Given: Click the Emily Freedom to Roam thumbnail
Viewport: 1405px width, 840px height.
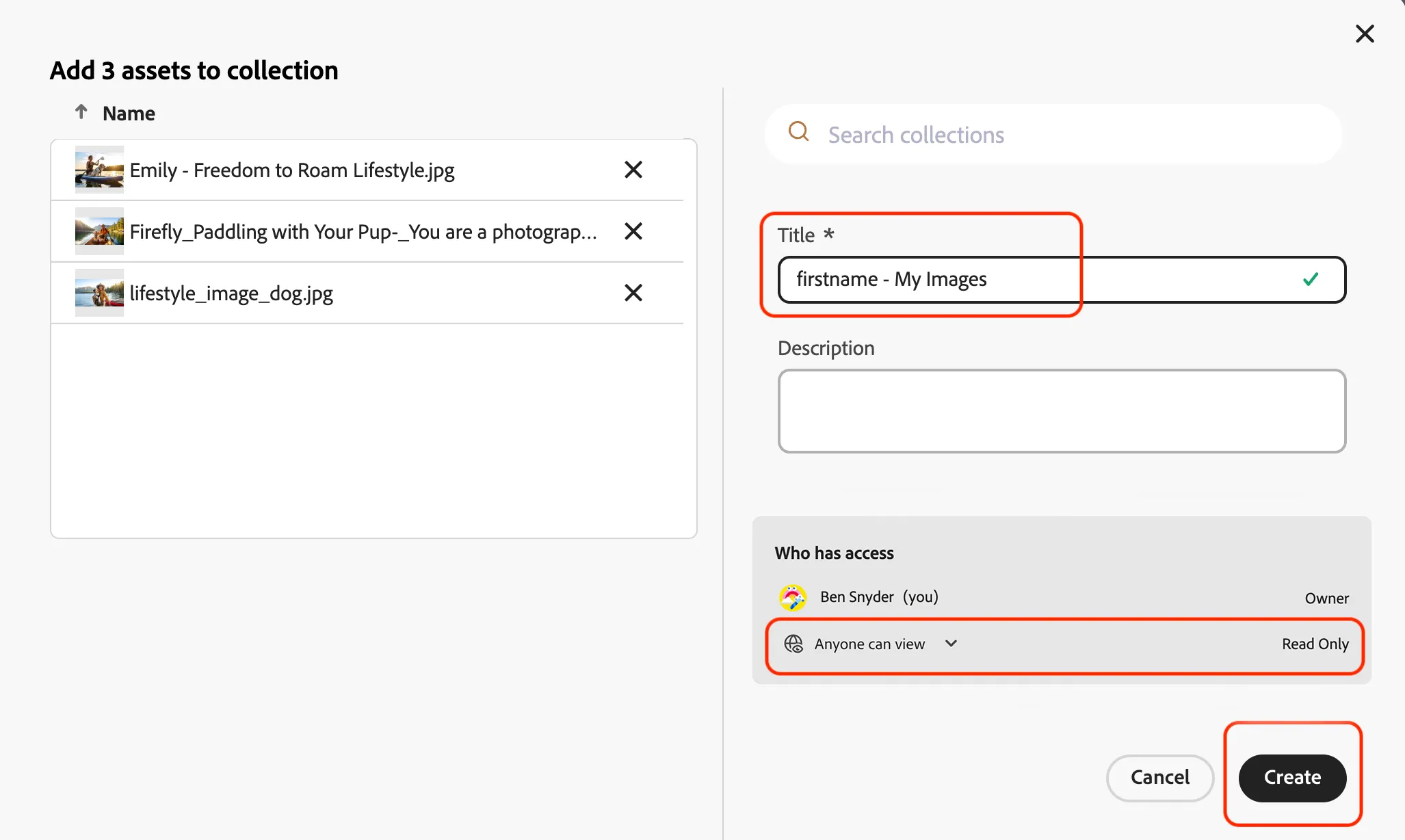Looking at the screenshot, I should click(x=99, y=170).
